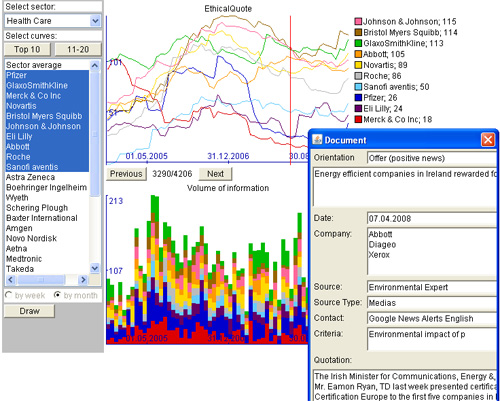This screenshot has height=401, width=500.
Task: Select curves 11-20
Action: [x=78, y=49]
